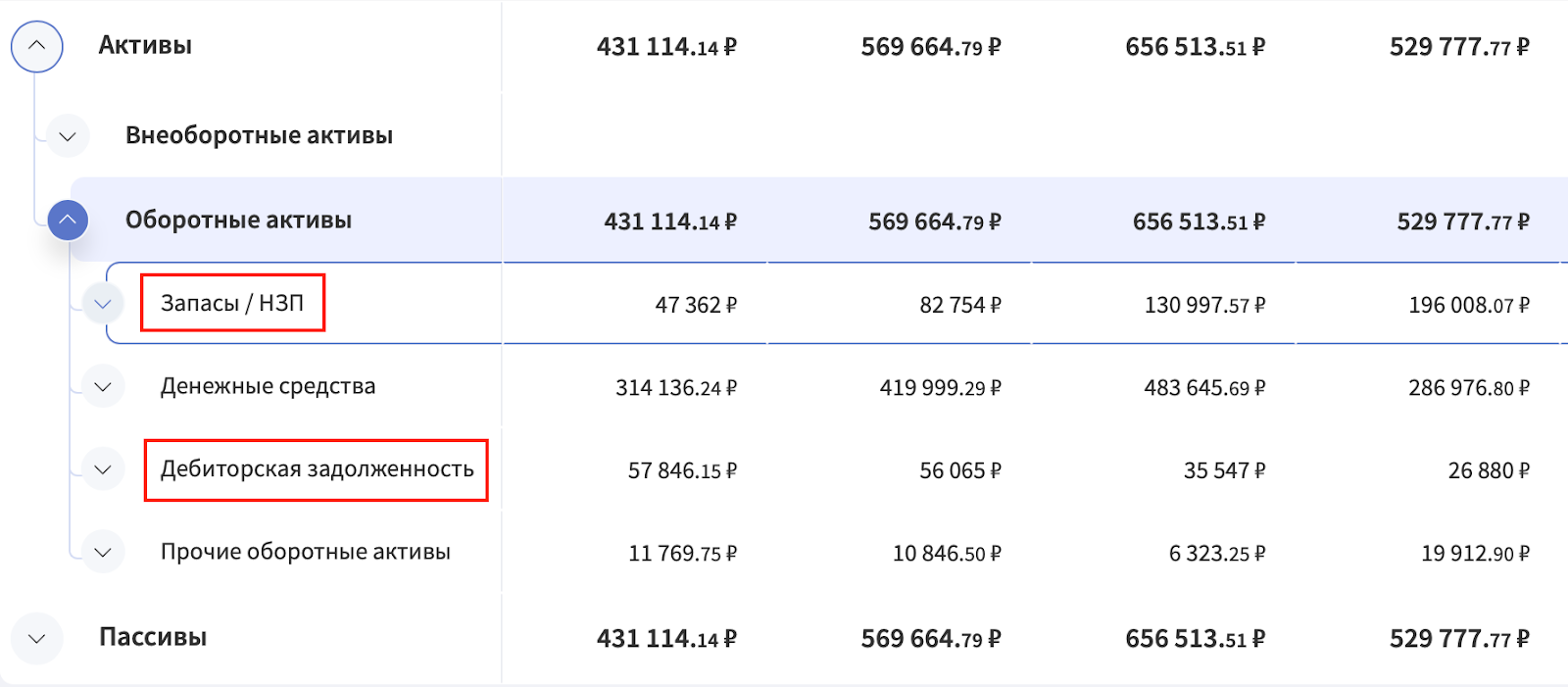Collapse the Оборотные активы group

[x=68, y=221]
